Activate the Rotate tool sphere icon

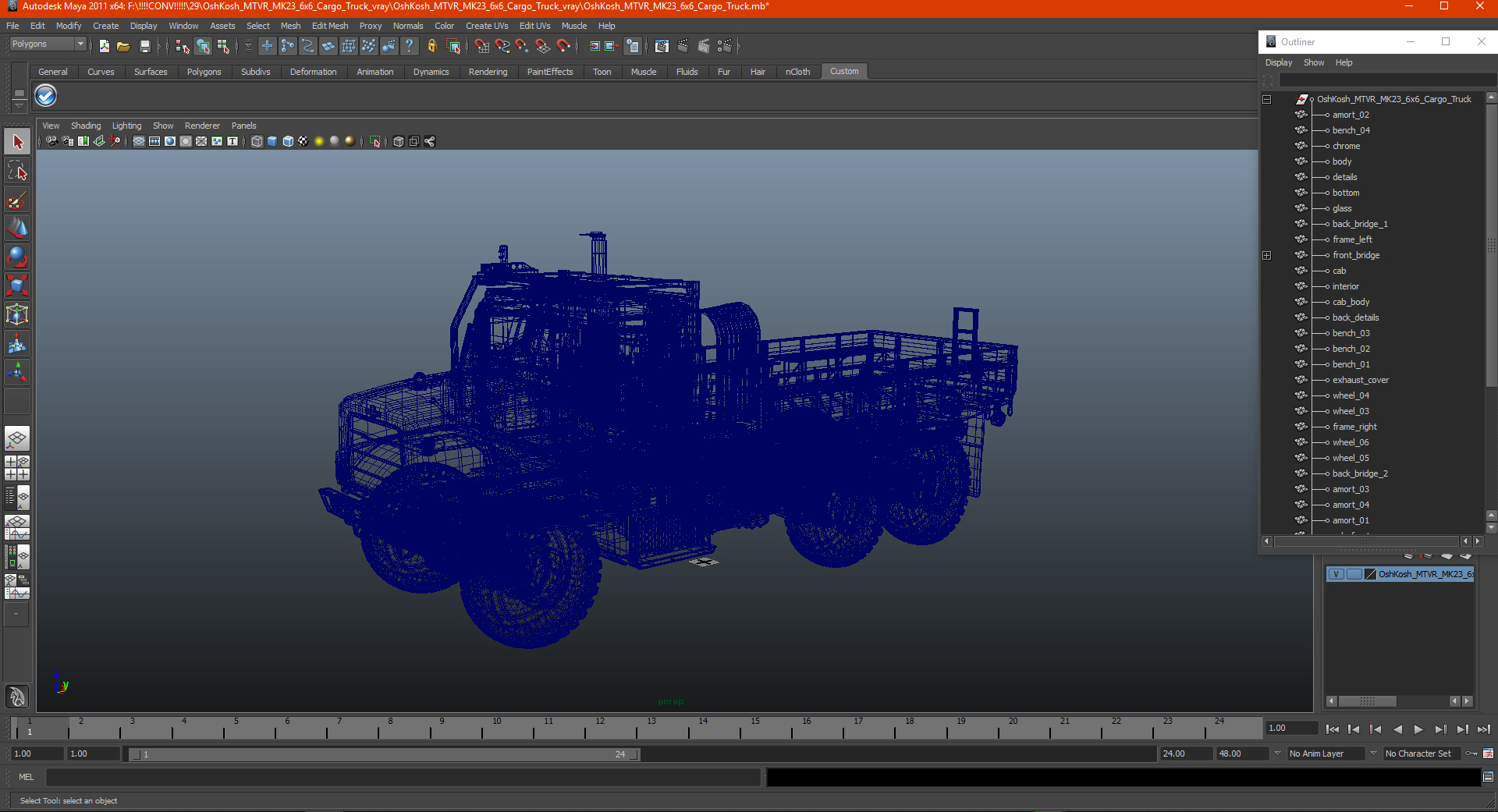click(17, 257)
